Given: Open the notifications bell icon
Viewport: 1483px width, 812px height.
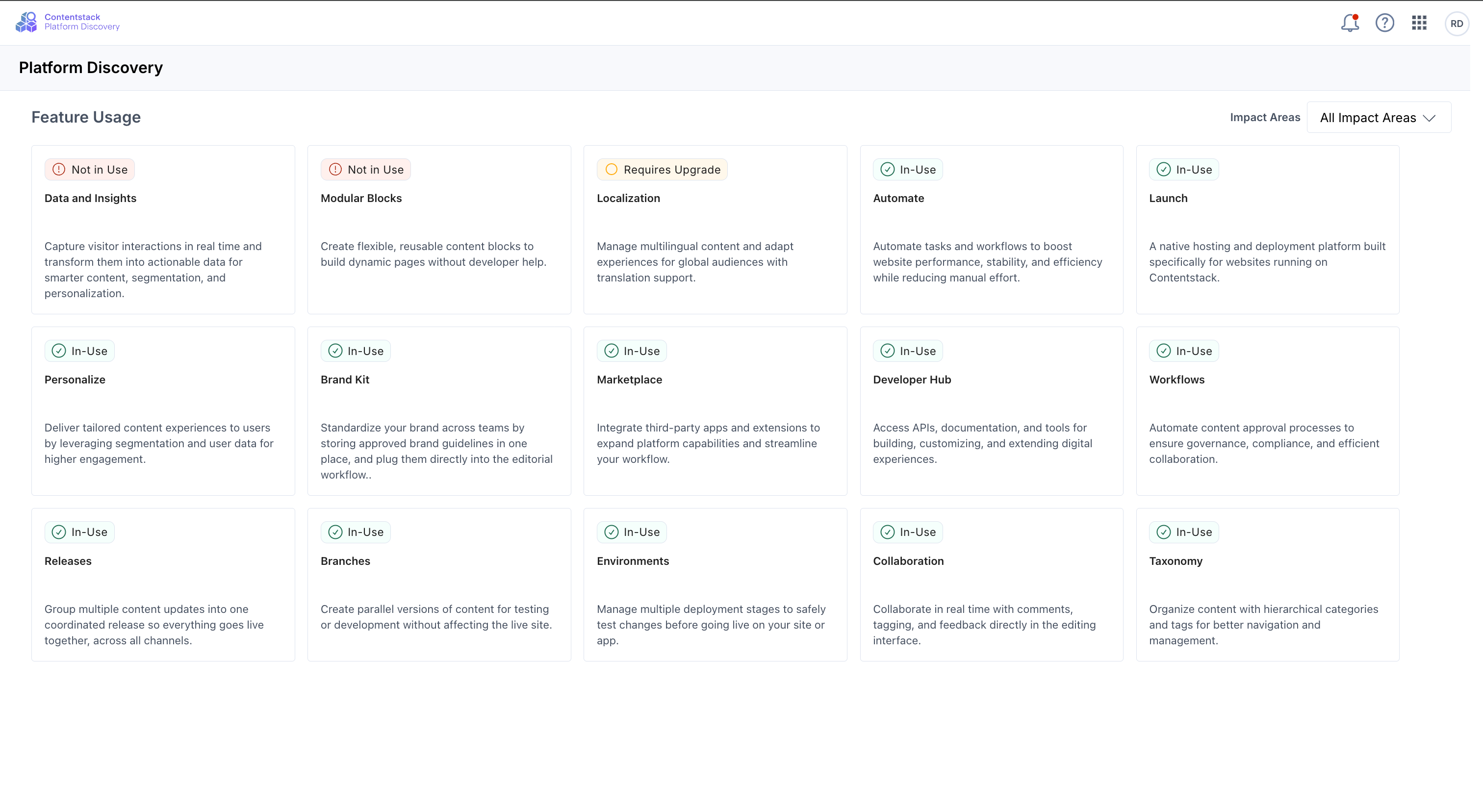Looking at the screenshot, I should tap(1349, 23).
